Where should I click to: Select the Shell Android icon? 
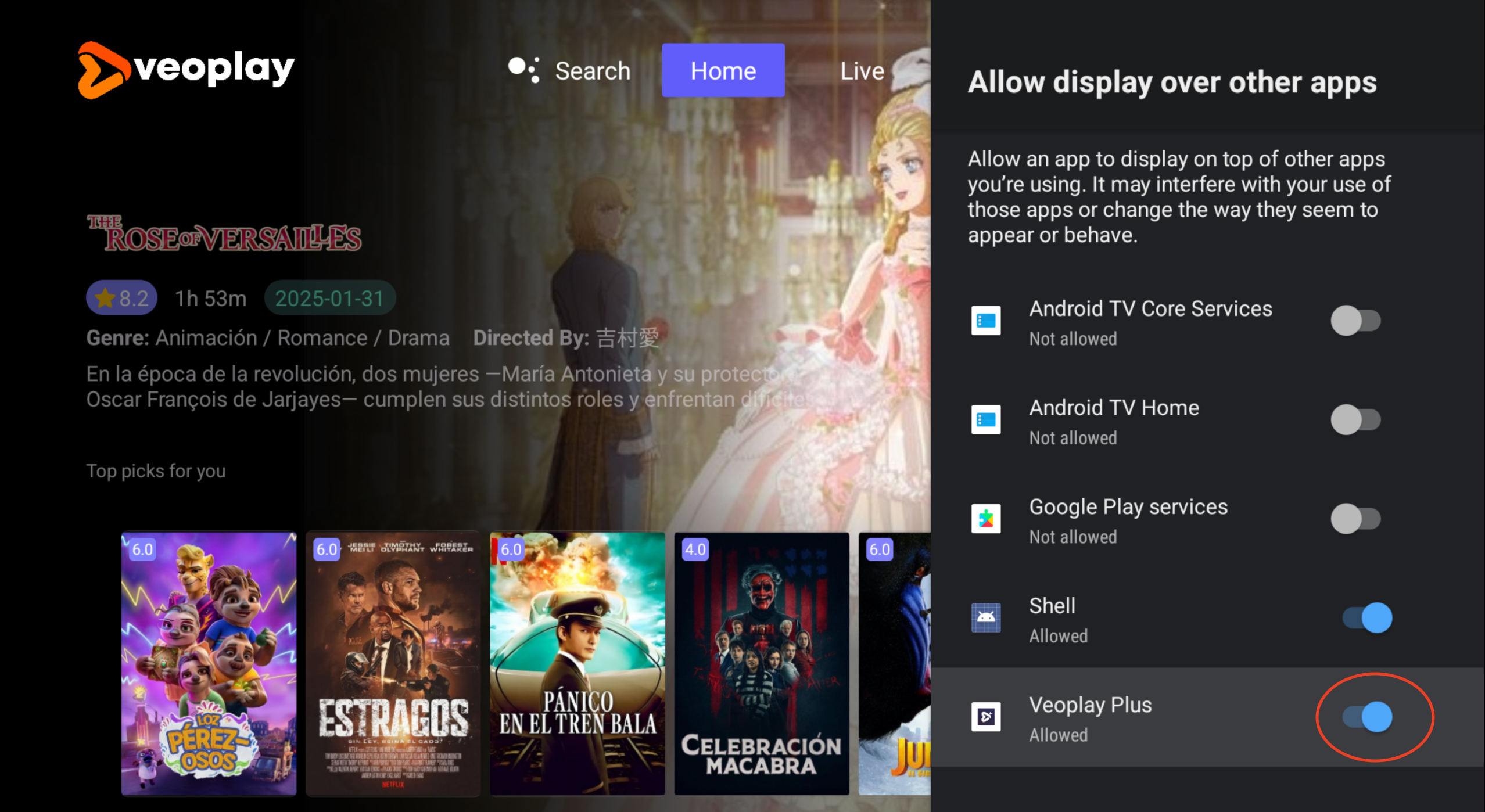(x=986, y=618)
